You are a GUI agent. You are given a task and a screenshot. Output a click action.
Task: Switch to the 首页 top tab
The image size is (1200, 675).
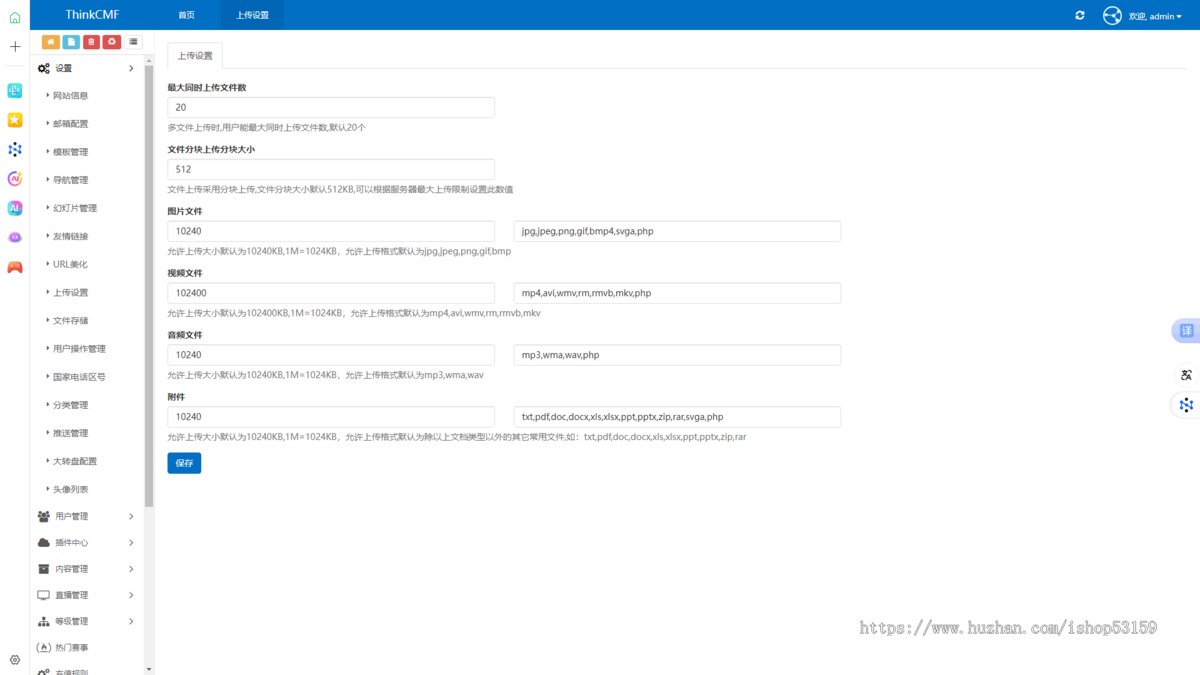tap(187, 16)
